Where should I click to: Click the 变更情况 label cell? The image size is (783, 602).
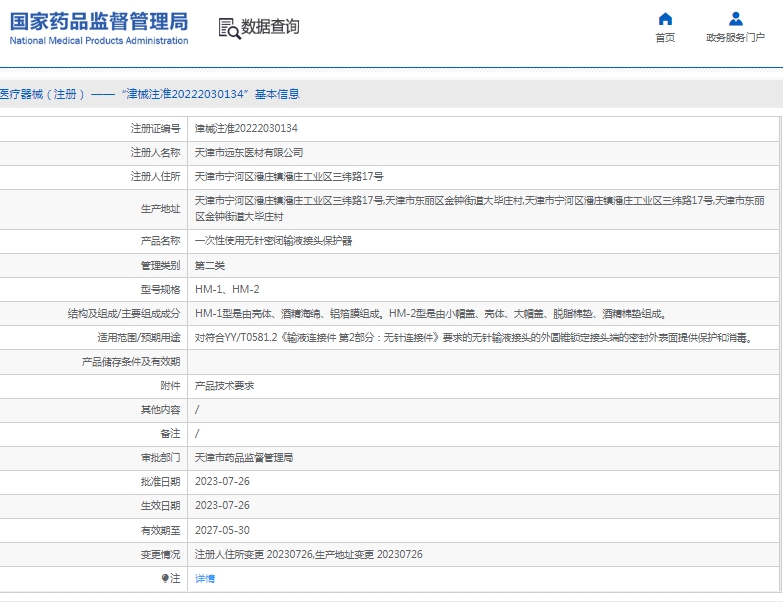pos(160,555)
